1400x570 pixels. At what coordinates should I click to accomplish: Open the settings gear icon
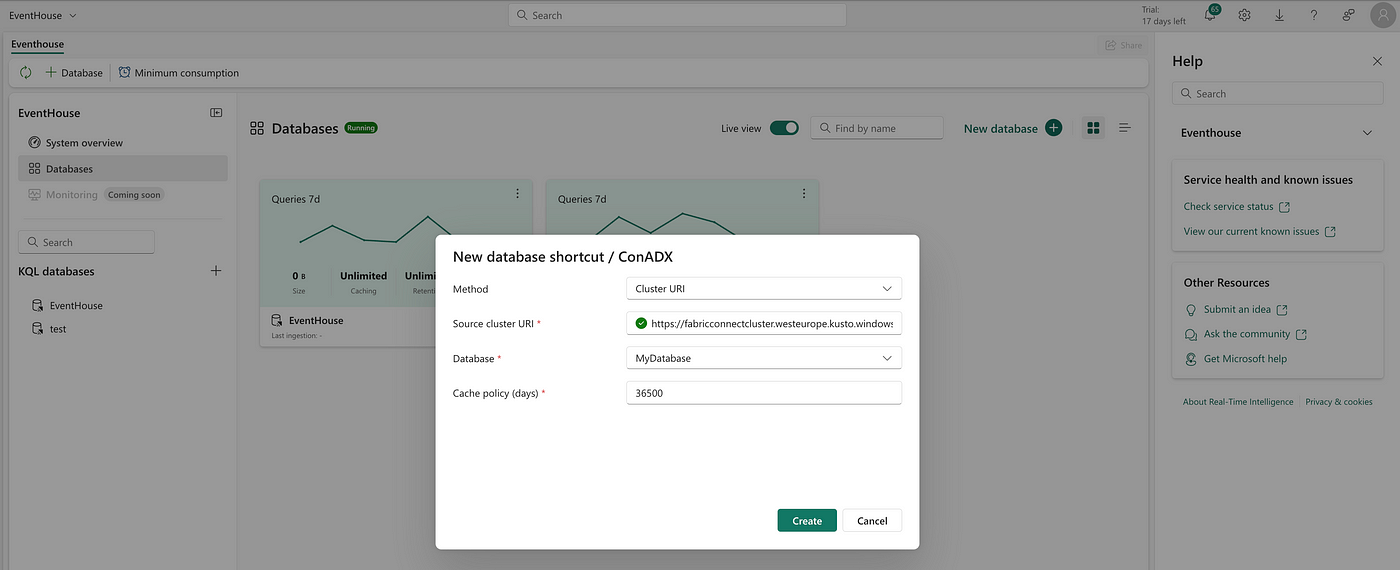click(x=1245, y=15)
